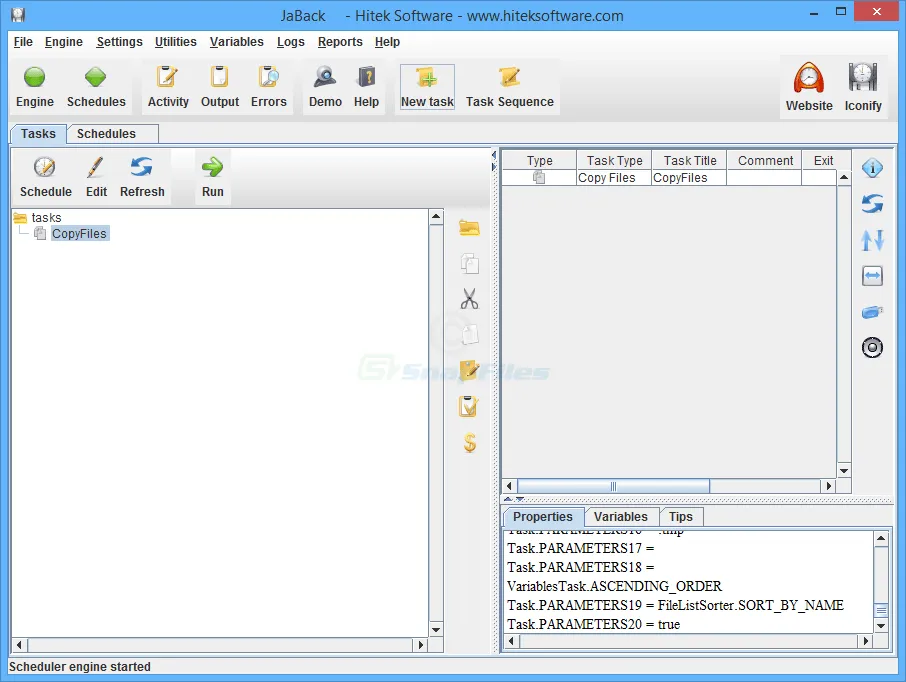
Task: Click the horizontal resize arrows icon
Action: 872,276
